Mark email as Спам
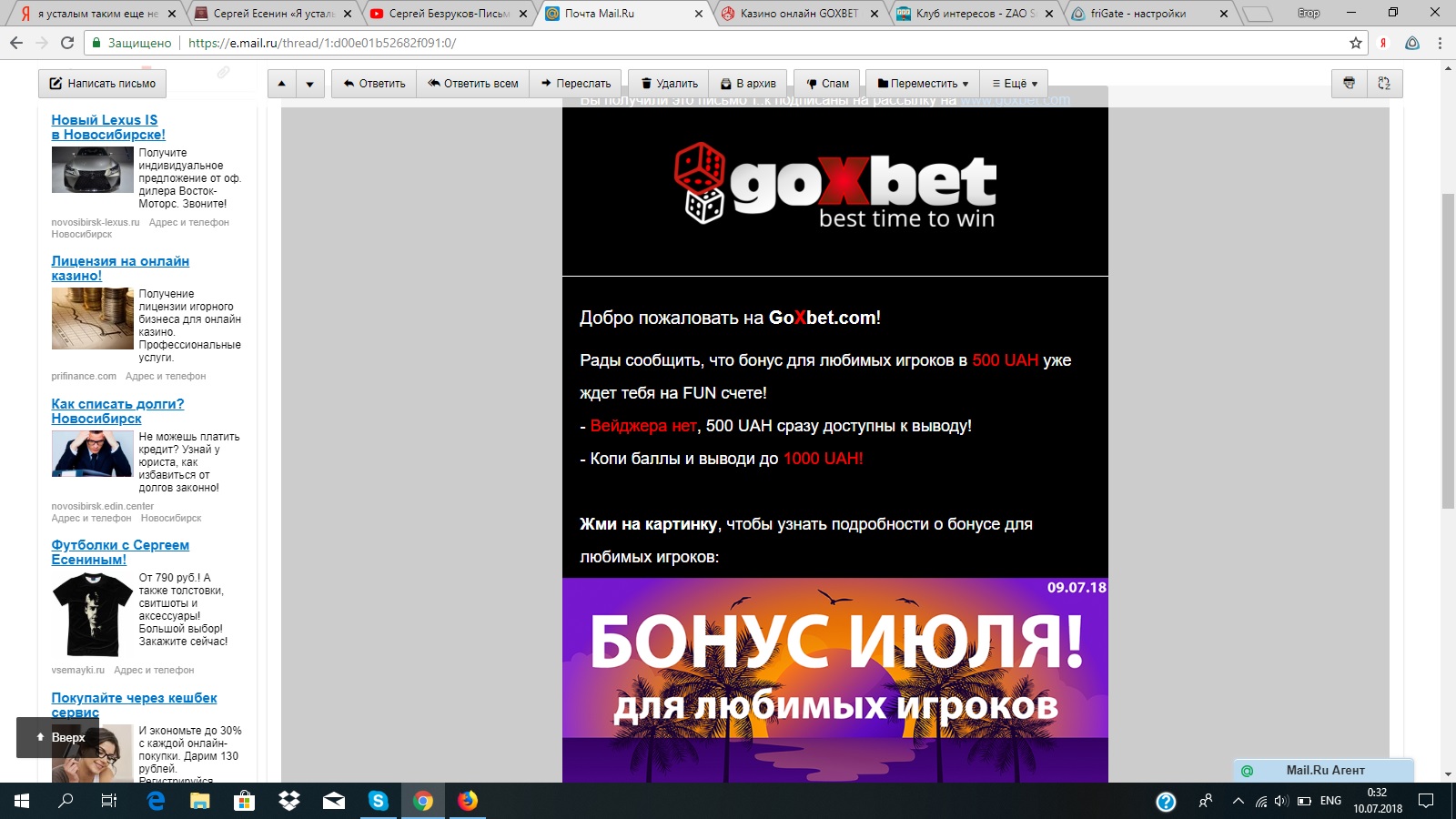The height and width of the screenshot is (819, 1456). pos(827,83)
